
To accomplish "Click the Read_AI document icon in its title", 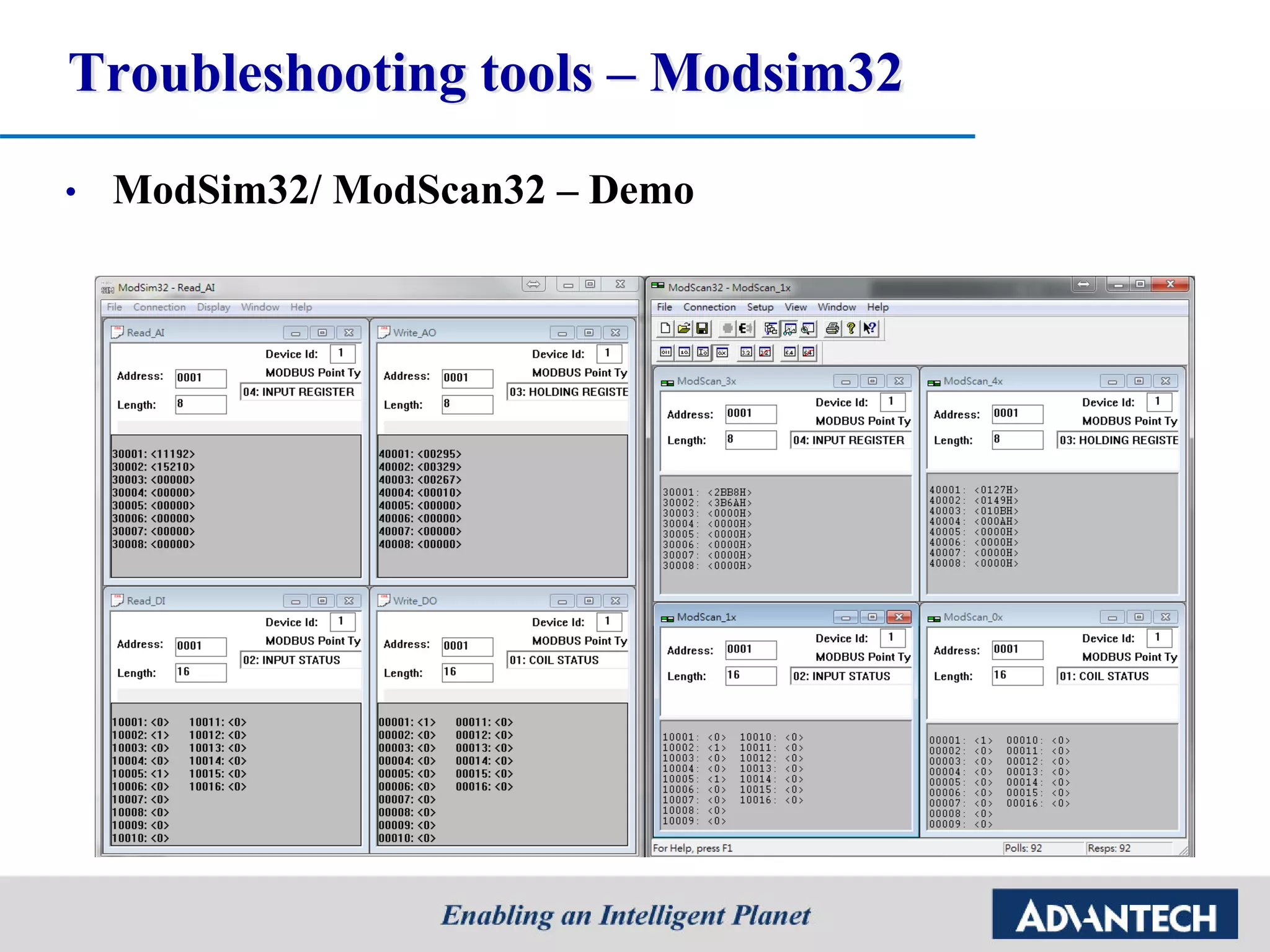I will coord(117,332).
